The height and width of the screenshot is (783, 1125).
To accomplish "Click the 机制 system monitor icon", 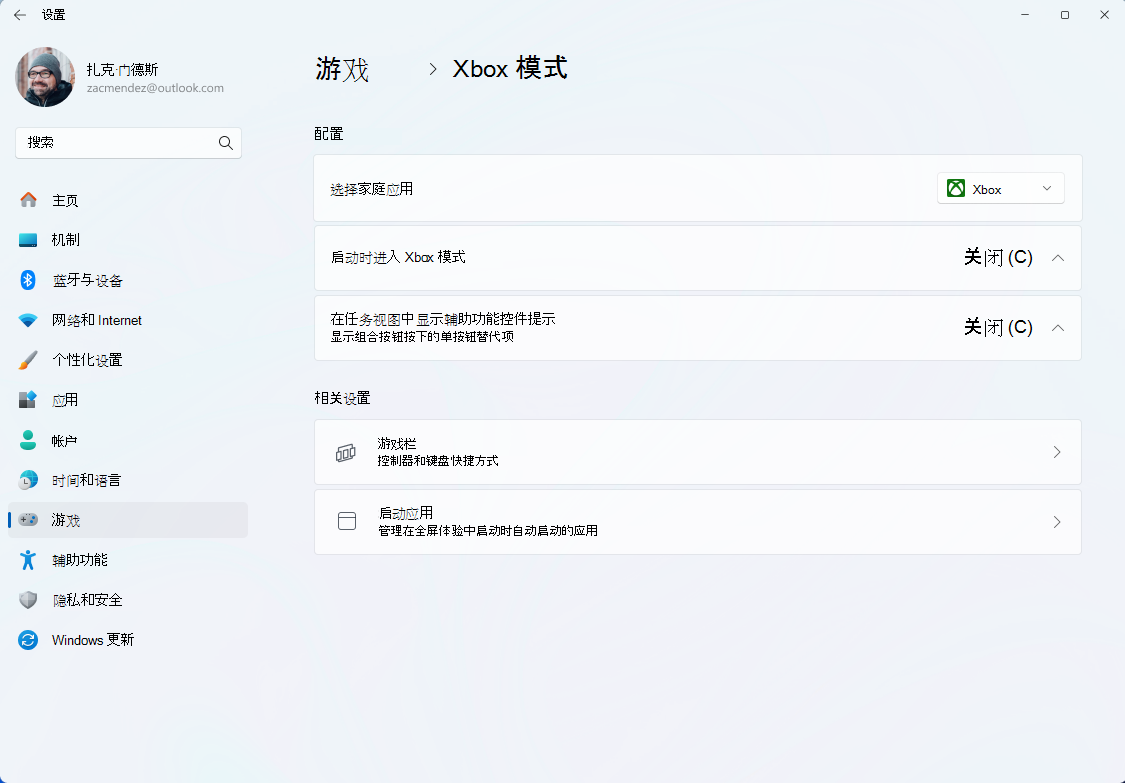I will click(x=28, y=240).
